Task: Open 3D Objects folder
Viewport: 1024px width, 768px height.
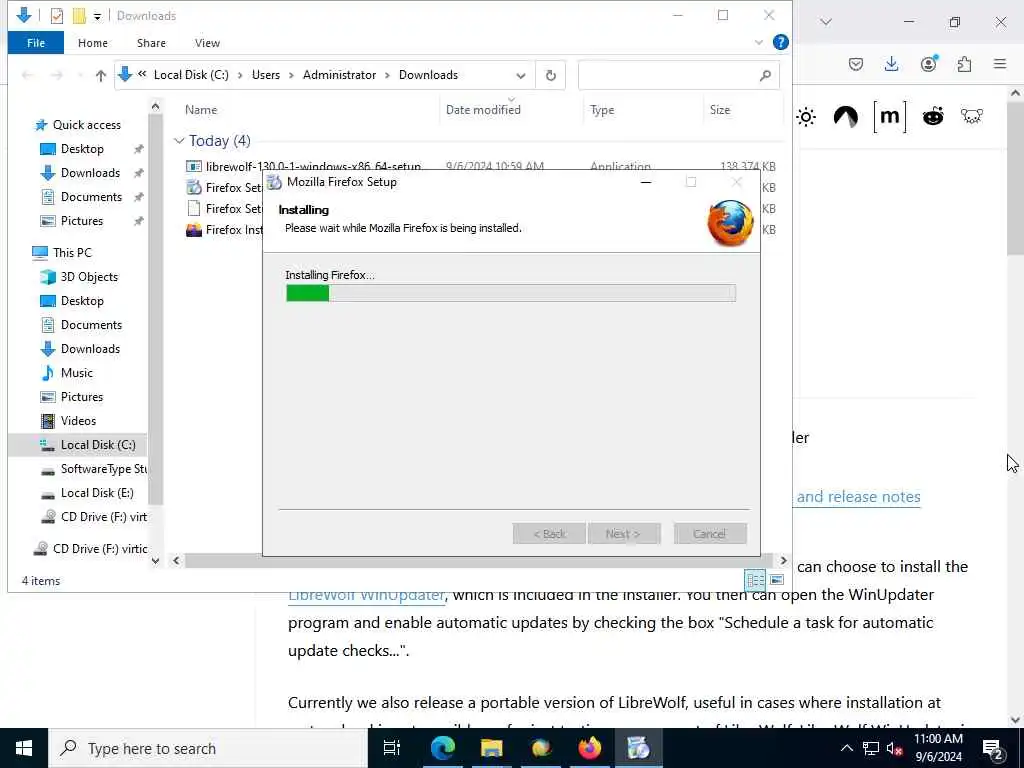Action: click(89, 277)
